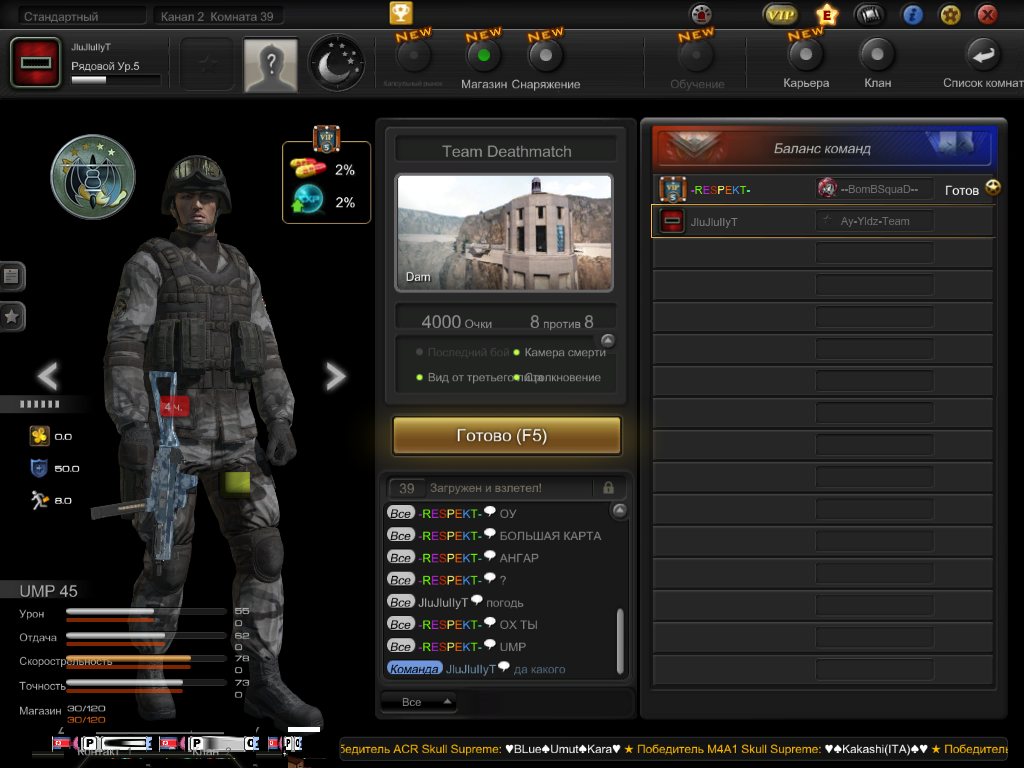The width and height of the screenshot is (1024, 768).
Task: Click the Скорострельность stat bar
Action: [146, 658]
